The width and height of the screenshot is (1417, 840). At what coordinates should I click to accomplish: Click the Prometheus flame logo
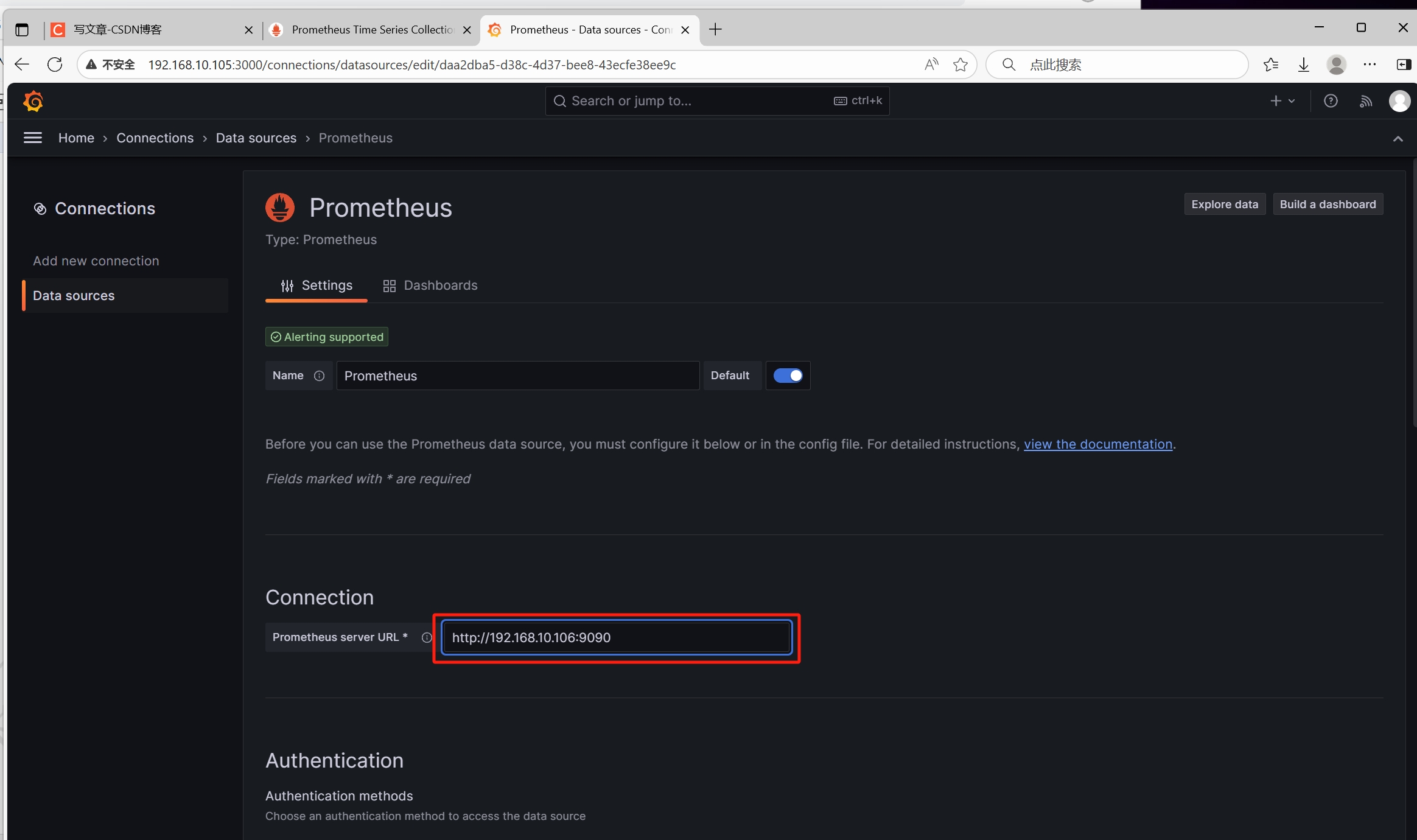coord(280,208)
